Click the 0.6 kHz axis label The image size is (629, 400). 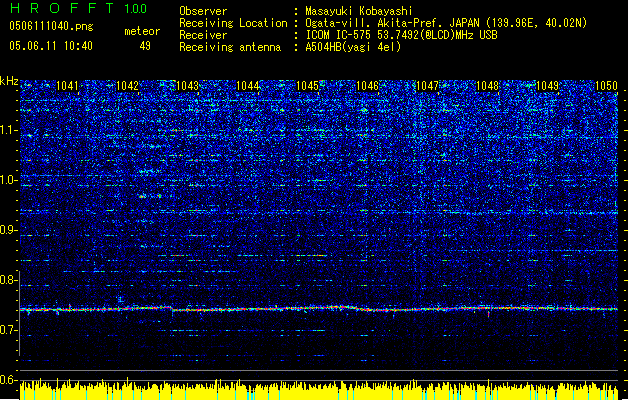7,380
